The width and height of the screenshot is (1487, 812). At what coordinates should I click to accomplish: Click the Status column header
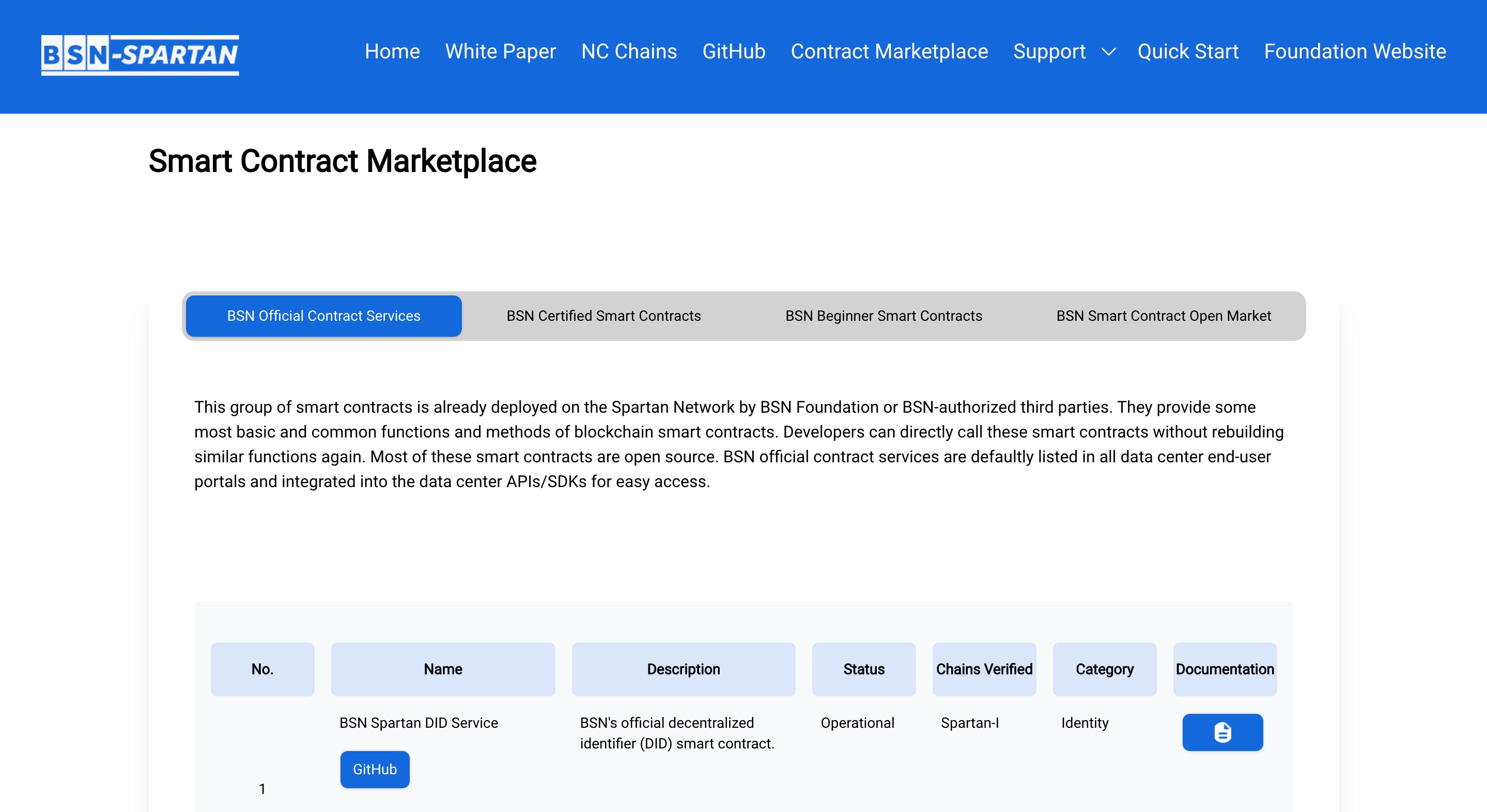pos(863,669)
